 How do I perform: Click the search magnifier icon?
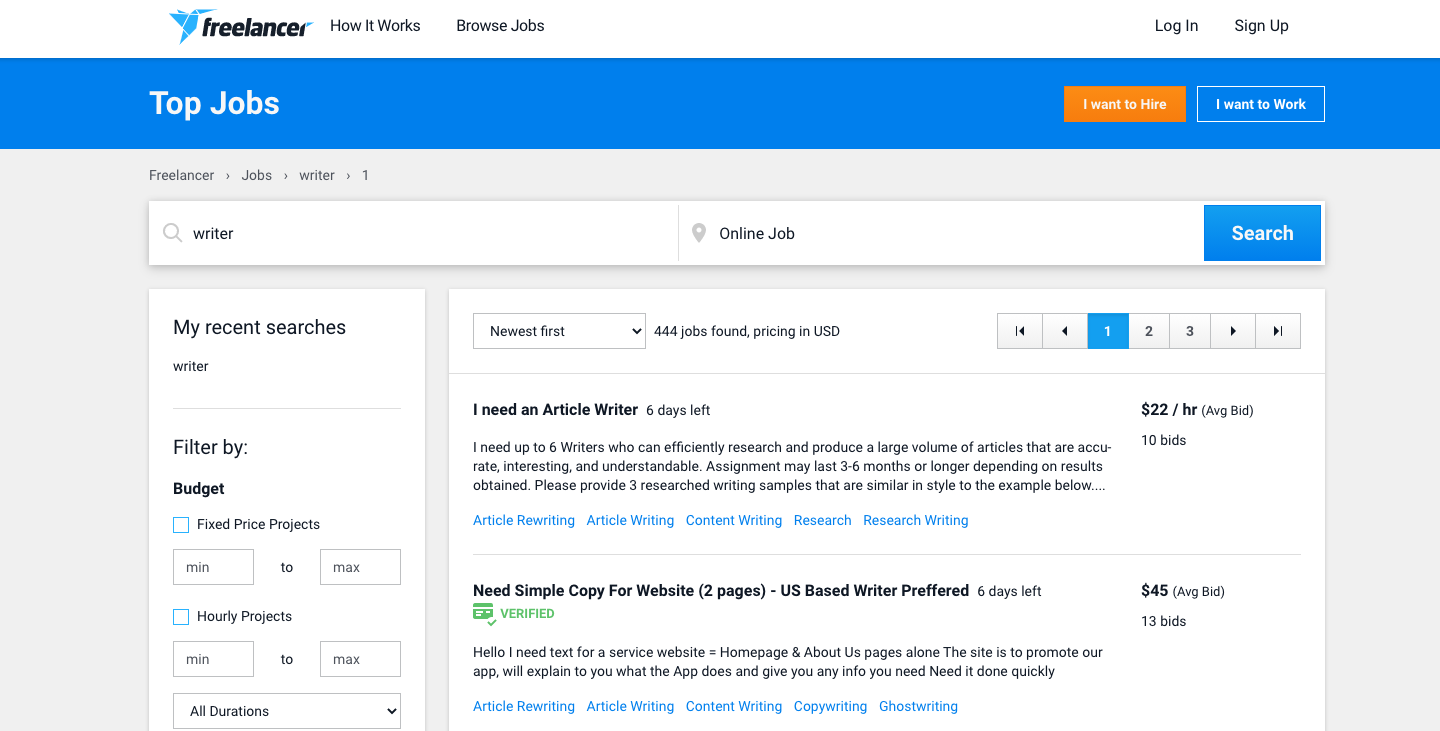click(172, 233)
